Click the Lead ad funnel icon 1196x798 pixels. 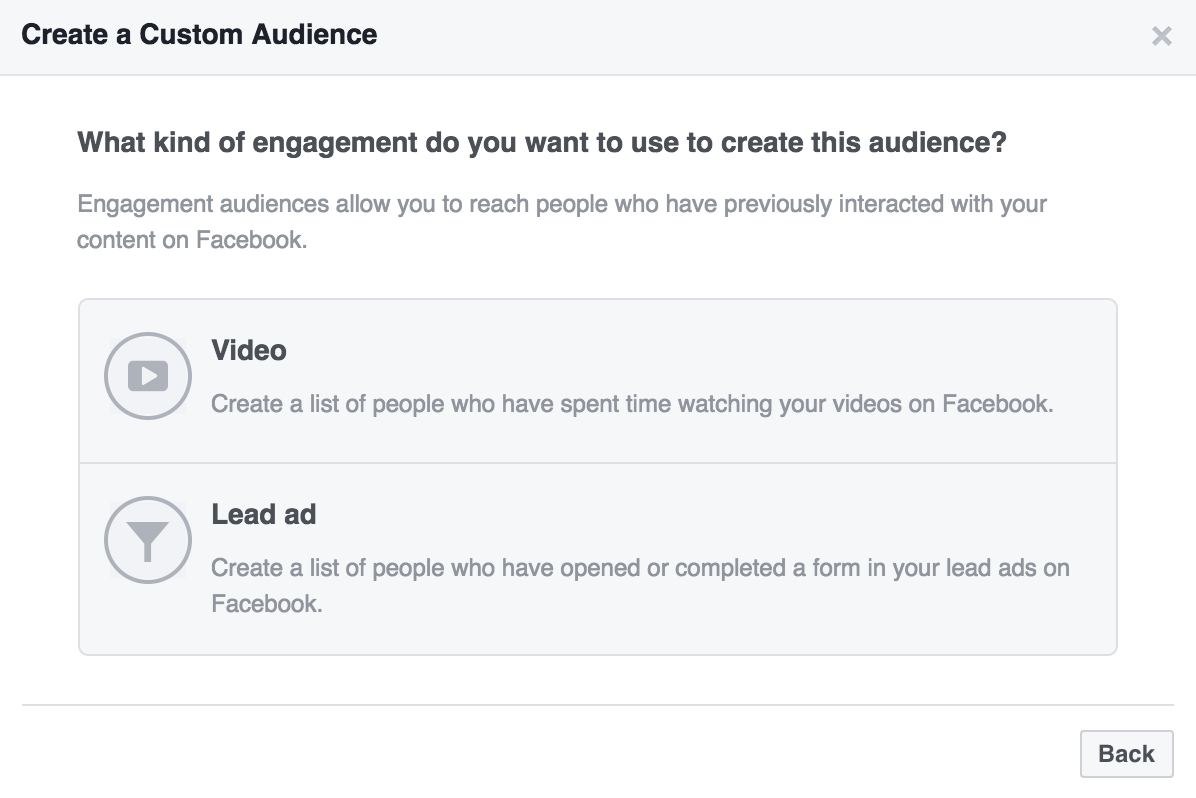[147, 540]
